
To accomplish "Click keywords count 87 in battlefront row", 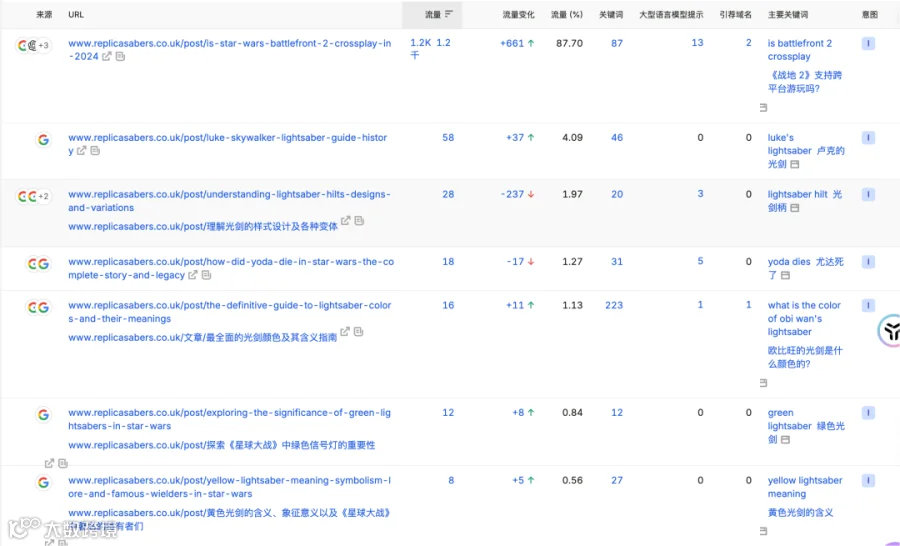I will tap(616, 43).
